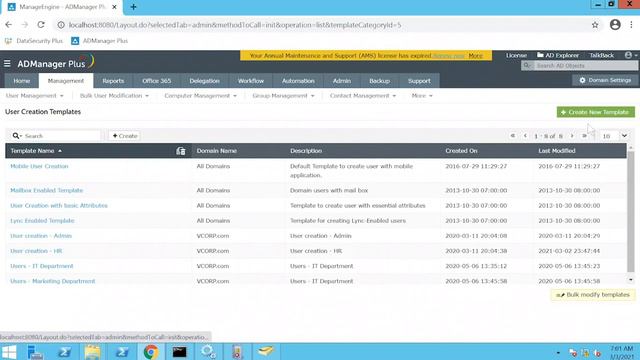Image resolution: width=640 pixels, height=360 pixels.
Task: Open Server Manager from taskbar
Action: coord(35,351)
